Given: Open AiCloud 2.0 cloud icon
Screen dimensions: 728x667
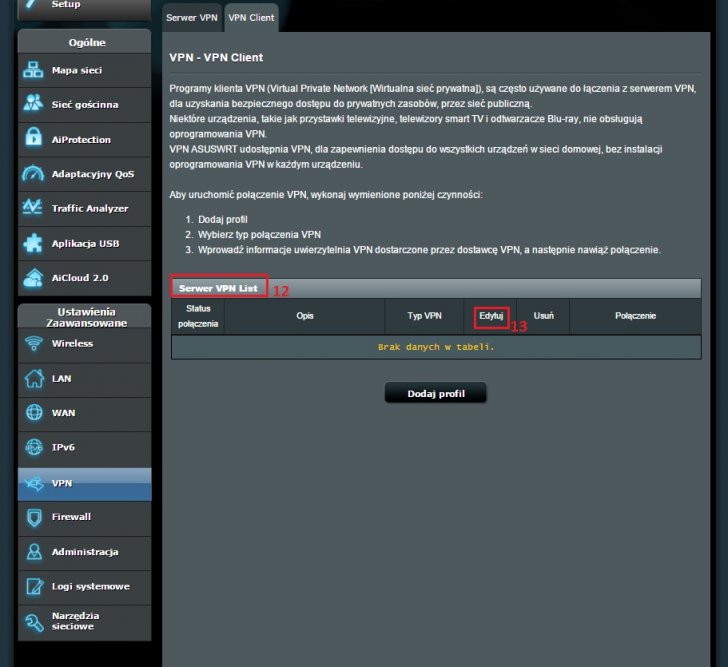Looking at the screenshot, I should [33, 278].
